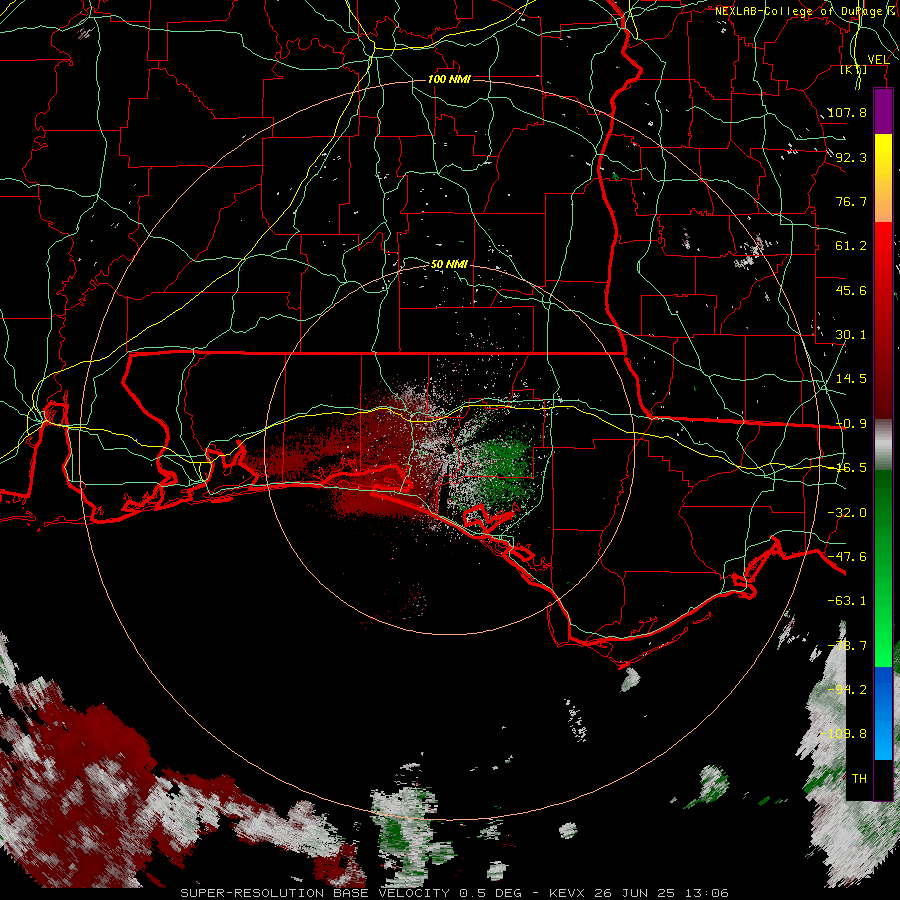Pick the yellow-orange segment of the velocity bar
Screen dimensions: 900x900
[x=883, y=178]
